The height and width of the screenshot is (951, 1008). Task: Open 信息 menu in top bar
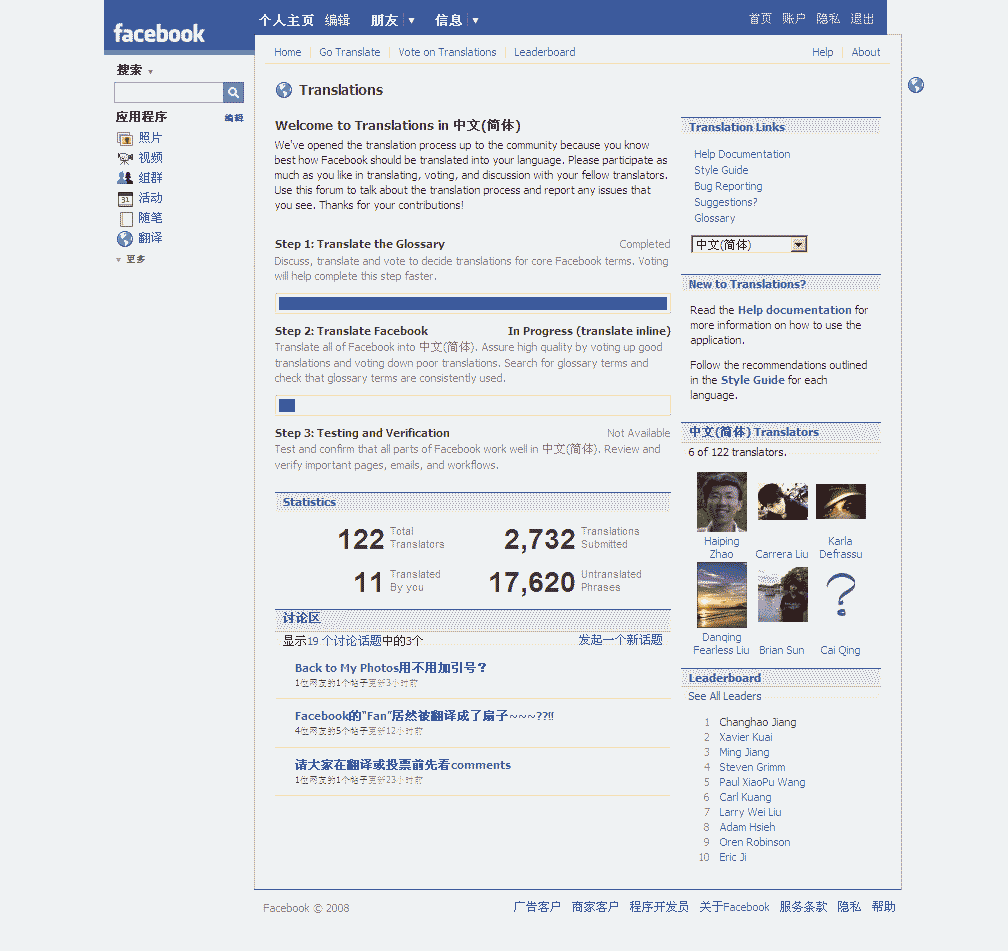point(449,21)
